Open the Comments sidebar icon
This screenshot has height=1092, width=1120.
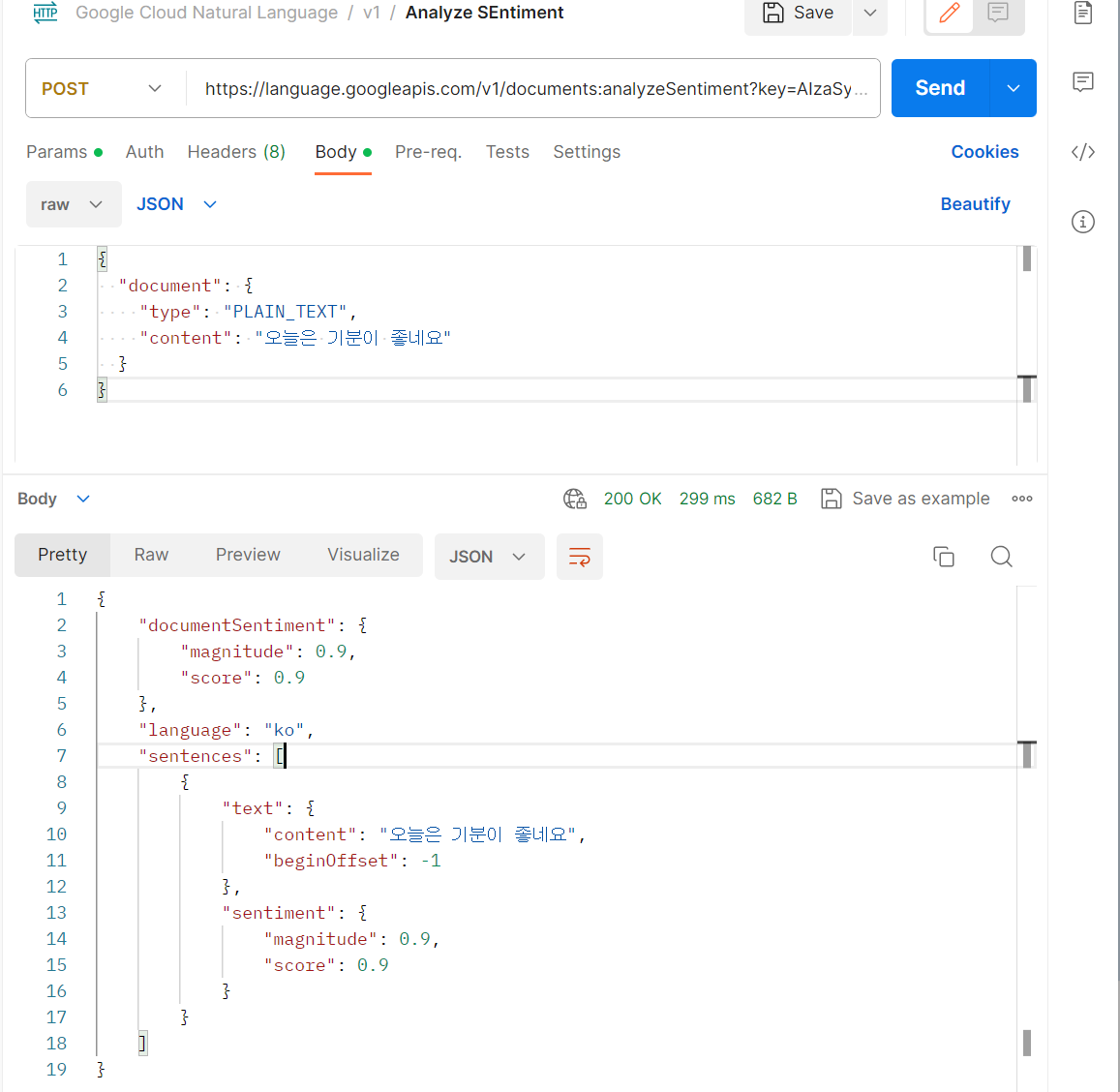[x=1083, y=82]
